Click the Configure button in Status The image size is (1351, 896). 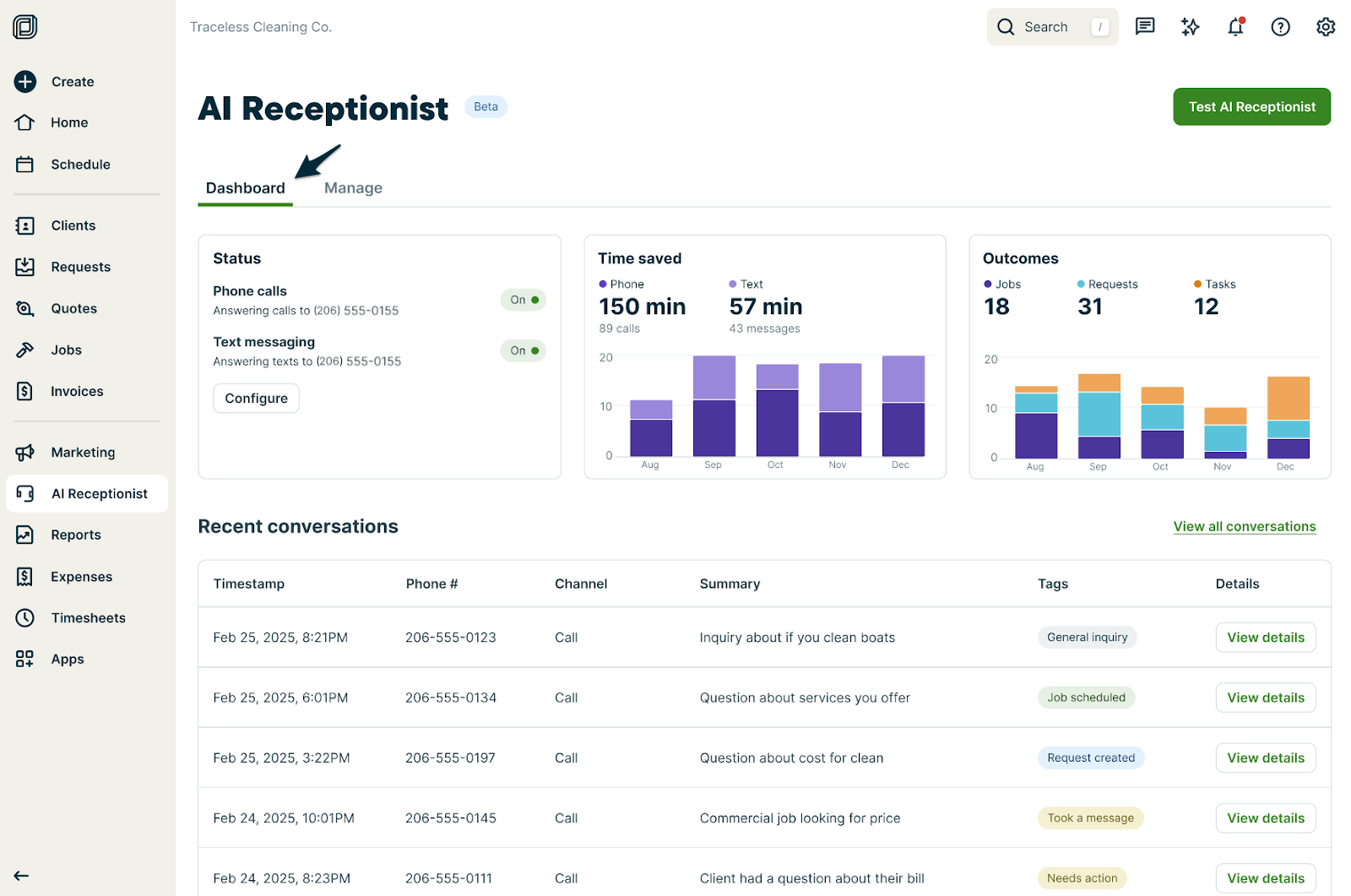coord(256,399)
